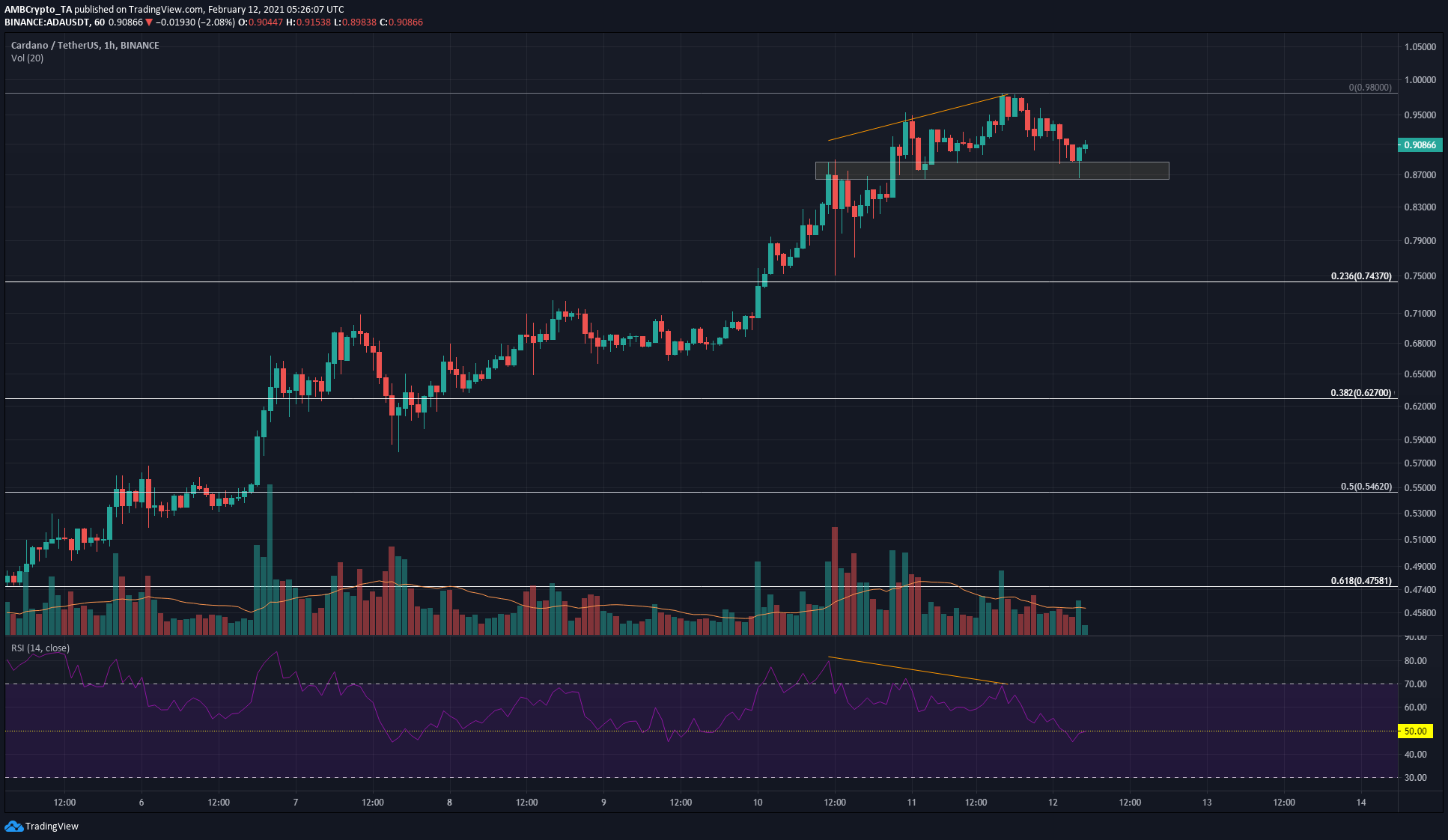Screen dimensions: 1448x840
Task: Select the RSI (14, close) indicator label
Action: click(40, 648)
